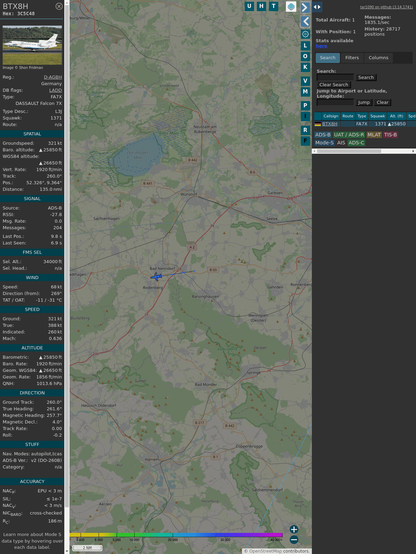This screenshot has width=416, height=554.
Task: Switch to the Filters tab
Action: [352, 58]
